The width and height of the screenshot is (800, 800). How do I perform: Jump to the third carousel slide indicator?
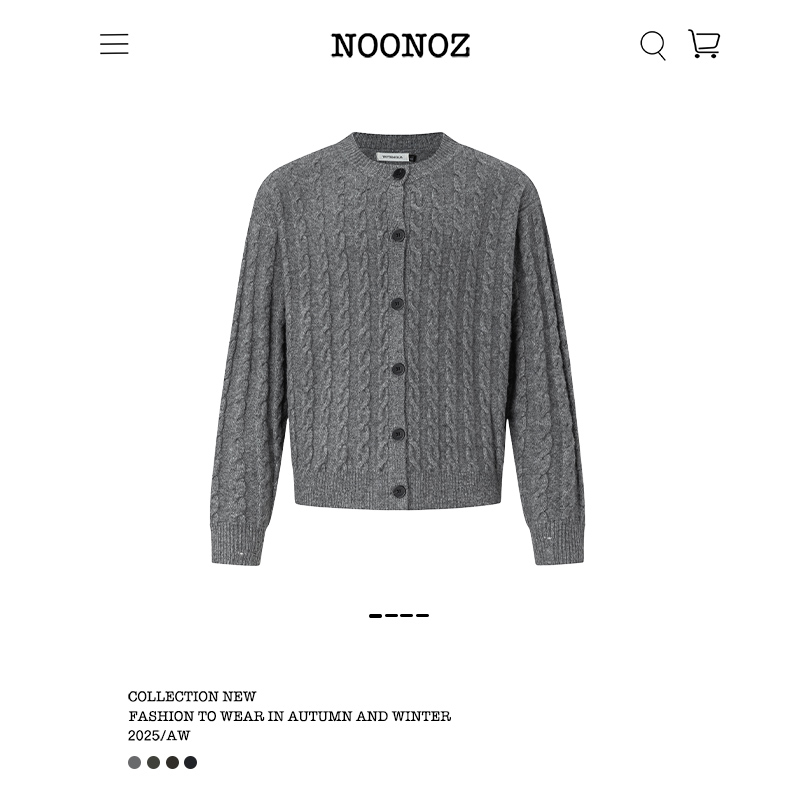coord(407,616)
